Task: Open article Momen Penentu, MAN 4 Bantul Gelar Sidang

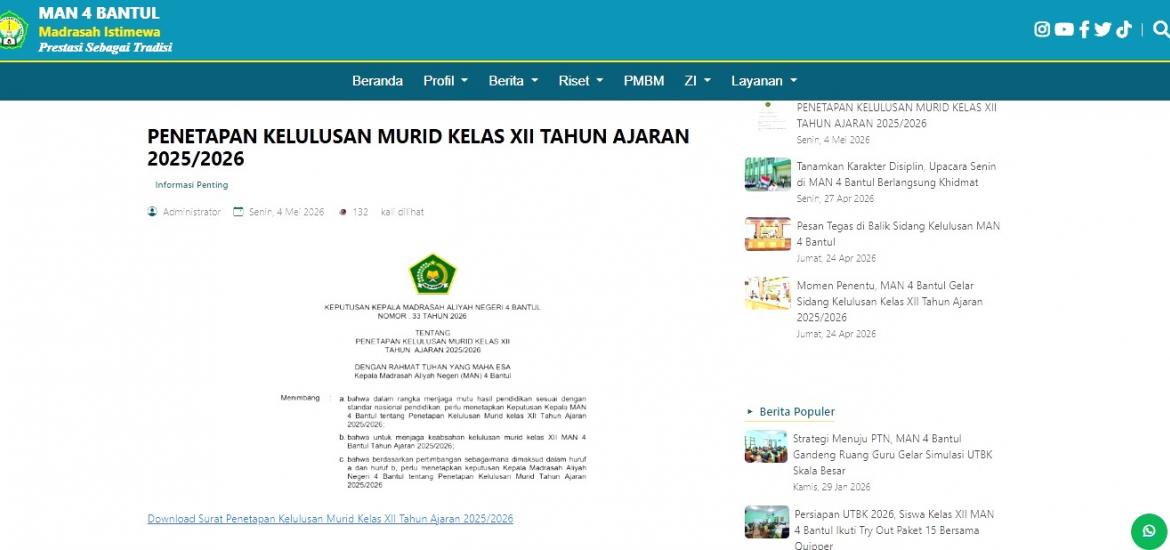Action: pos(889,301)
